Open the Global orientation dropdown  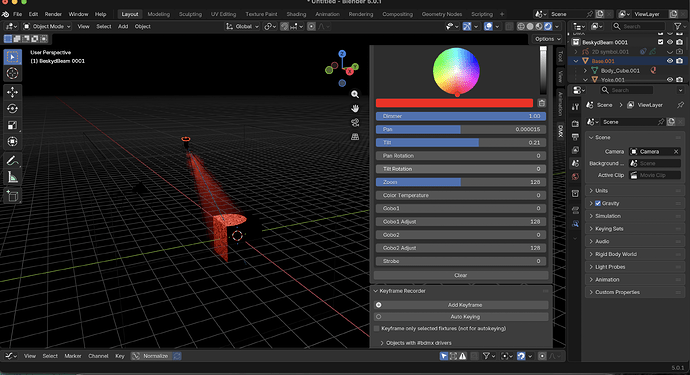pyautogui.click(x=242, y=26)
